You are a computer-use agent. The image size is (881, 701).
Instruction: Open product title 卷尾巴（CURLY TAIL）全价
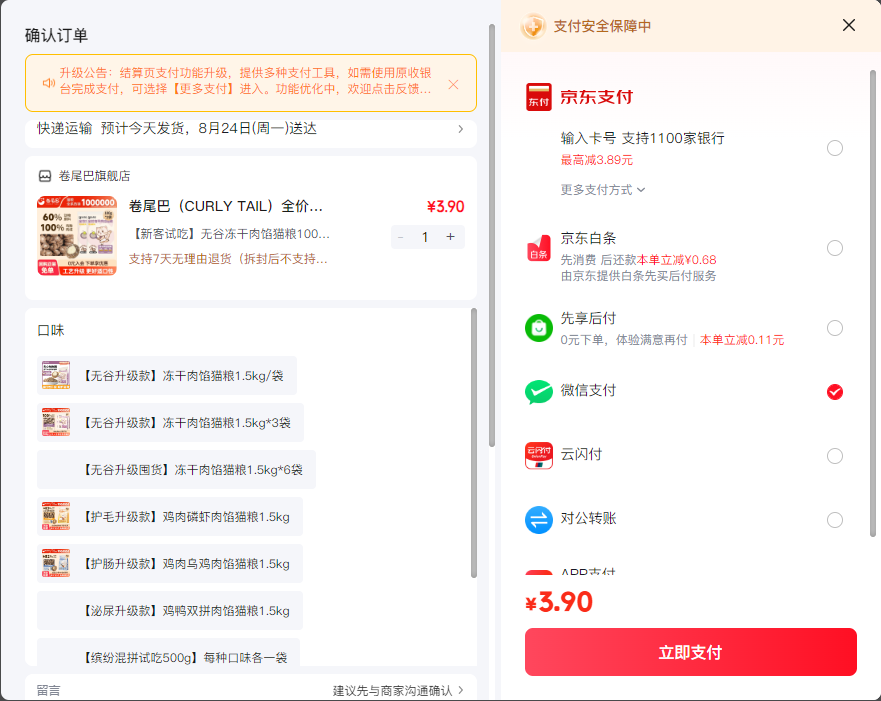[x=226, y=206]
